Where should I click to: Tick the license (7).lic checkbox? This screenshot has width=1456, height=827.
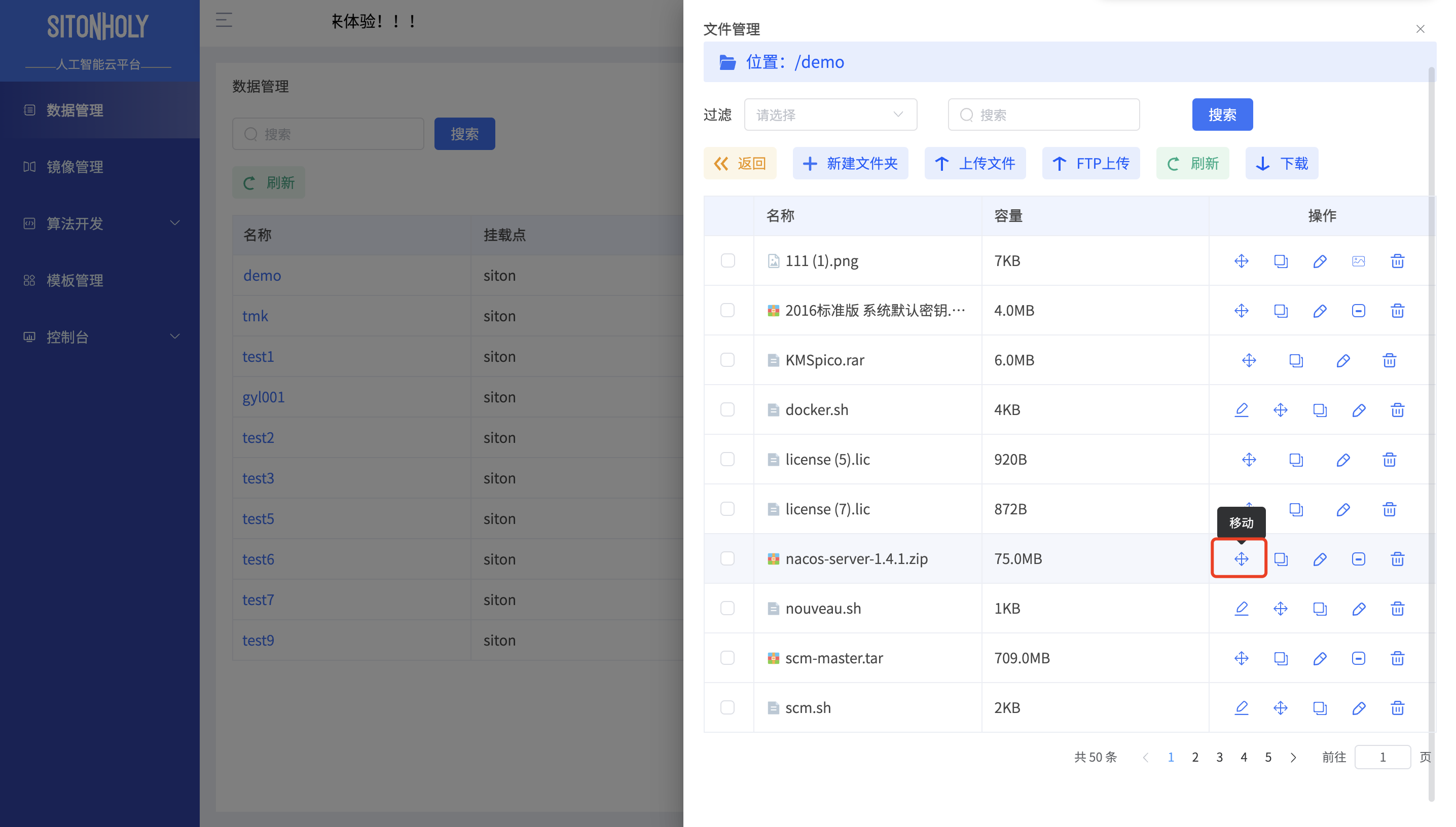tap(727, 509)
